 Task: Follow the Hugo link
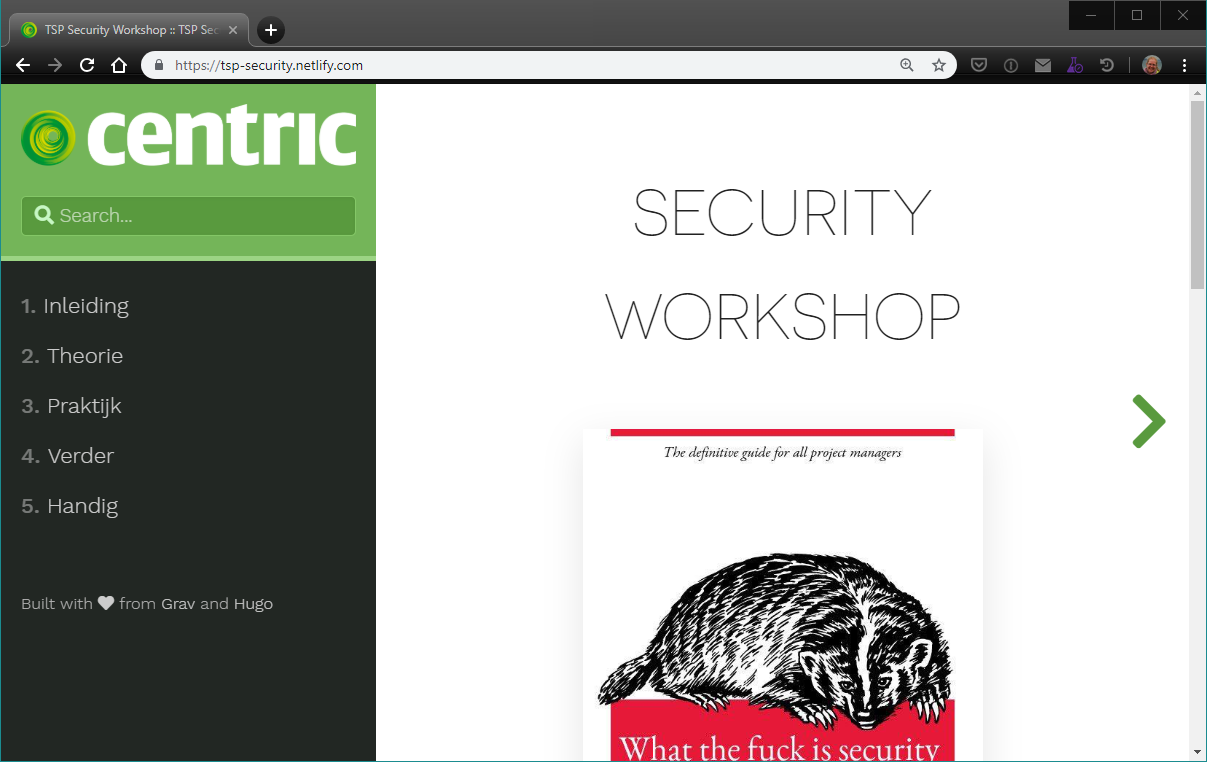(253, 604)
